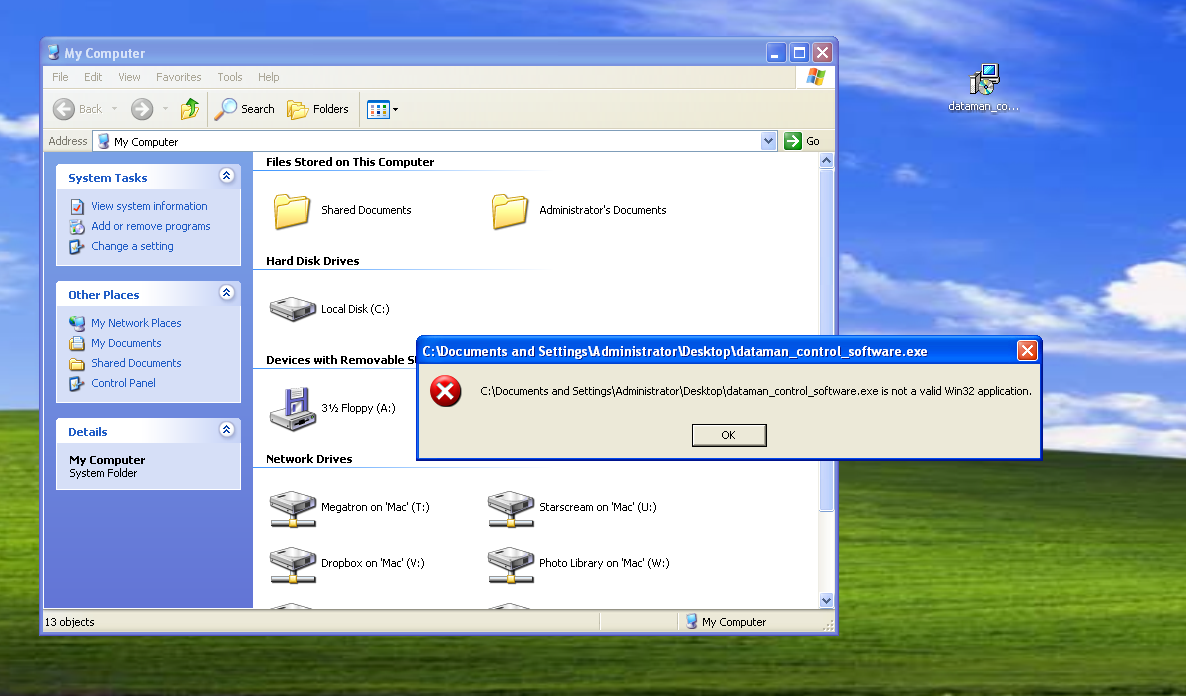Open the Tools menu
The image size is (1186, 696).
click(230, 77)
